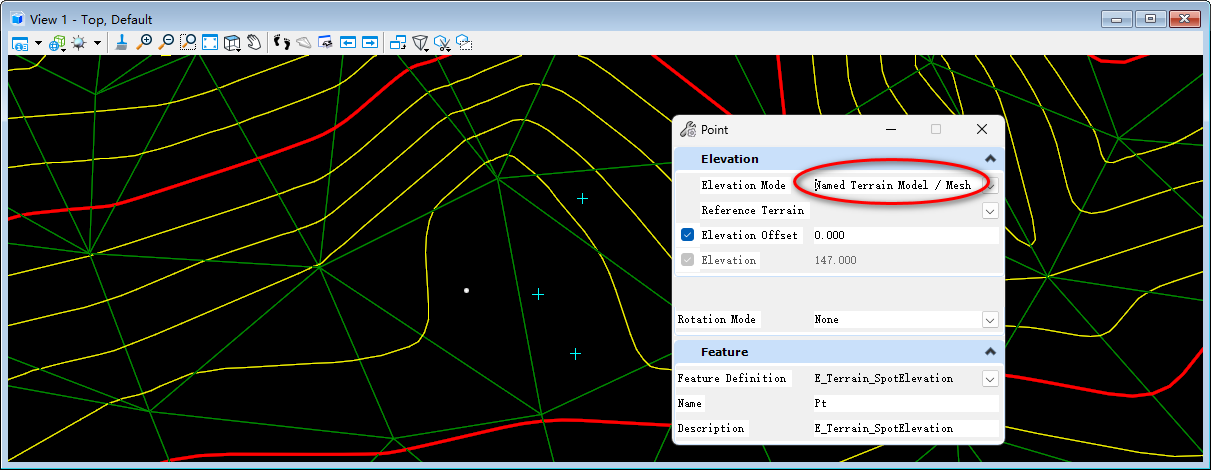Click the Elevation value 147.000
The width and height of the screenshot is (1211, 470).
pos(835,260)
